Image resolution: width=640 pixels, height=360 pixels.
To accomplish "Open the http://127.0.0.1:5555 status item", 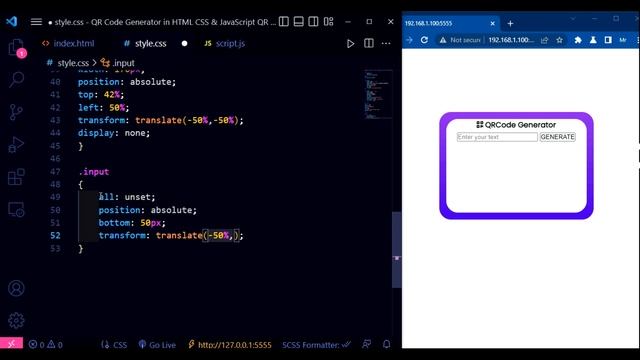I will click(x=230, y=345).
